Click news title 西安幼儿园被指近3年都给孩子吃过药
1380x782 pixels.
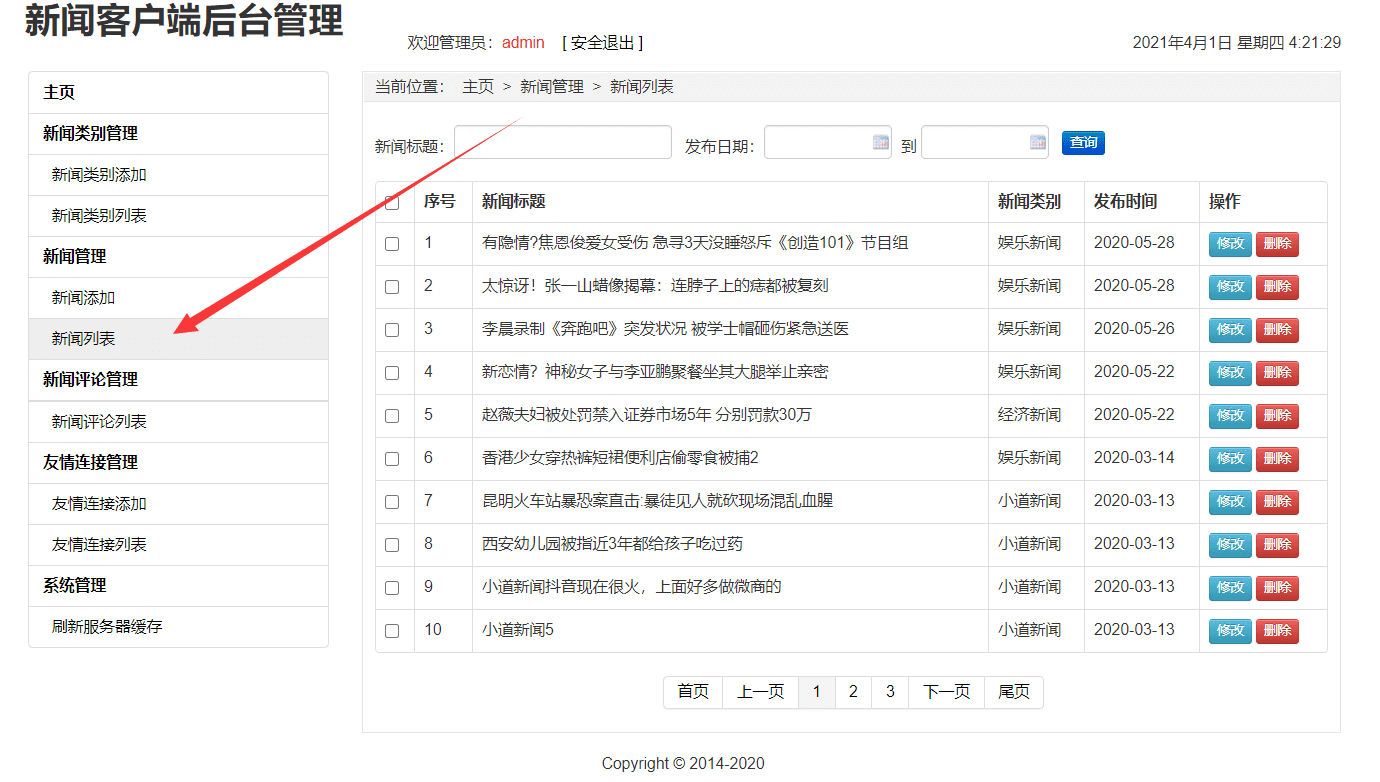(612, 544)
